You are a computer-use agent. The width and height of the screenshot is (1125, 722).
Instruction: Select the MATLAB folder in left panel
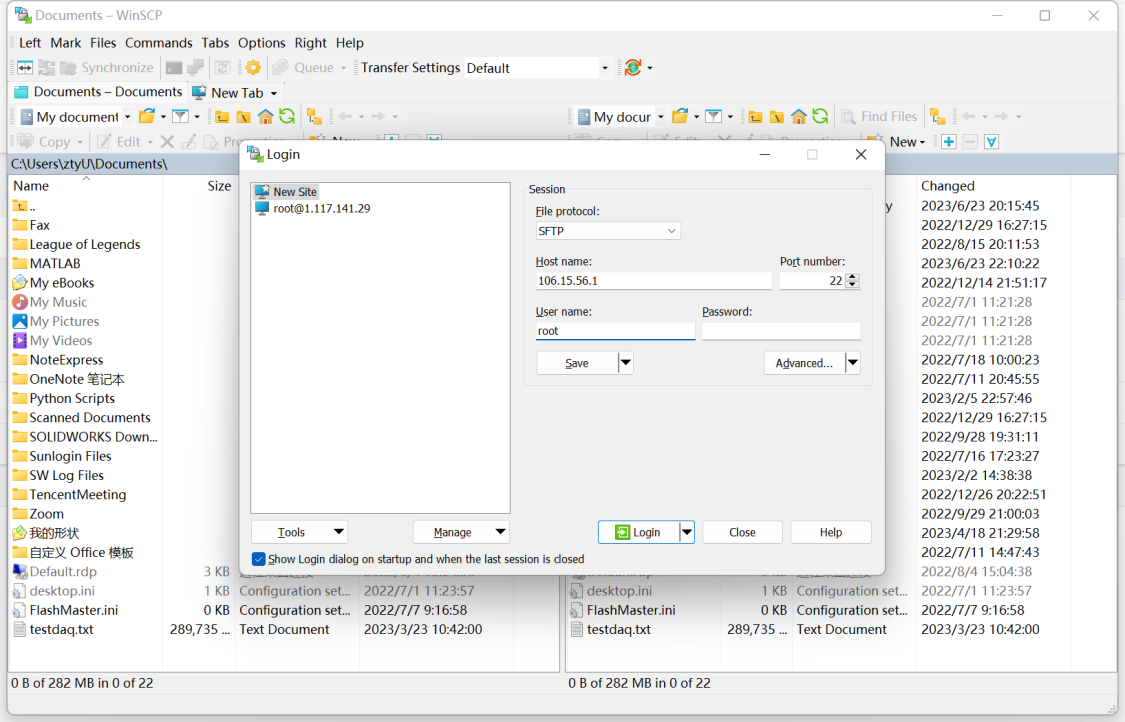tap(55, 263)
